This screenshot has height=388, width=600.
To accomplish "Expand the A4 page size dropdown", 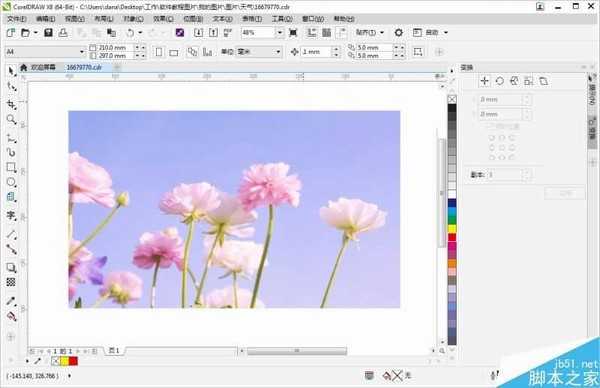I will pyautogui.click(x=82, y=52).
